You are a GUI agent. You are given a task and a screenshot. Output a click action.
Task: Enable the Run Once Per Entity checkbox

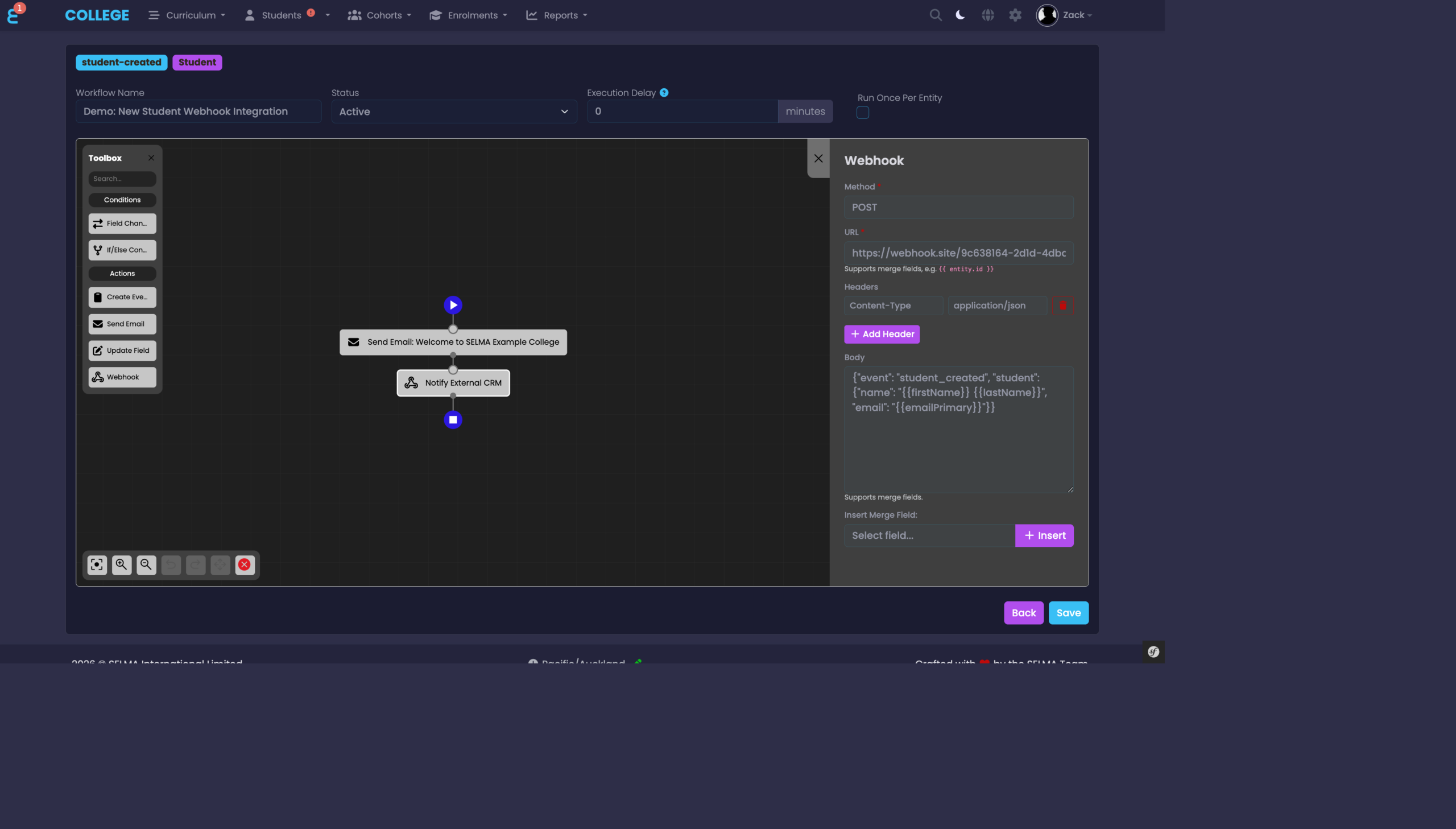pyautogui.click(x=863, y=113)
